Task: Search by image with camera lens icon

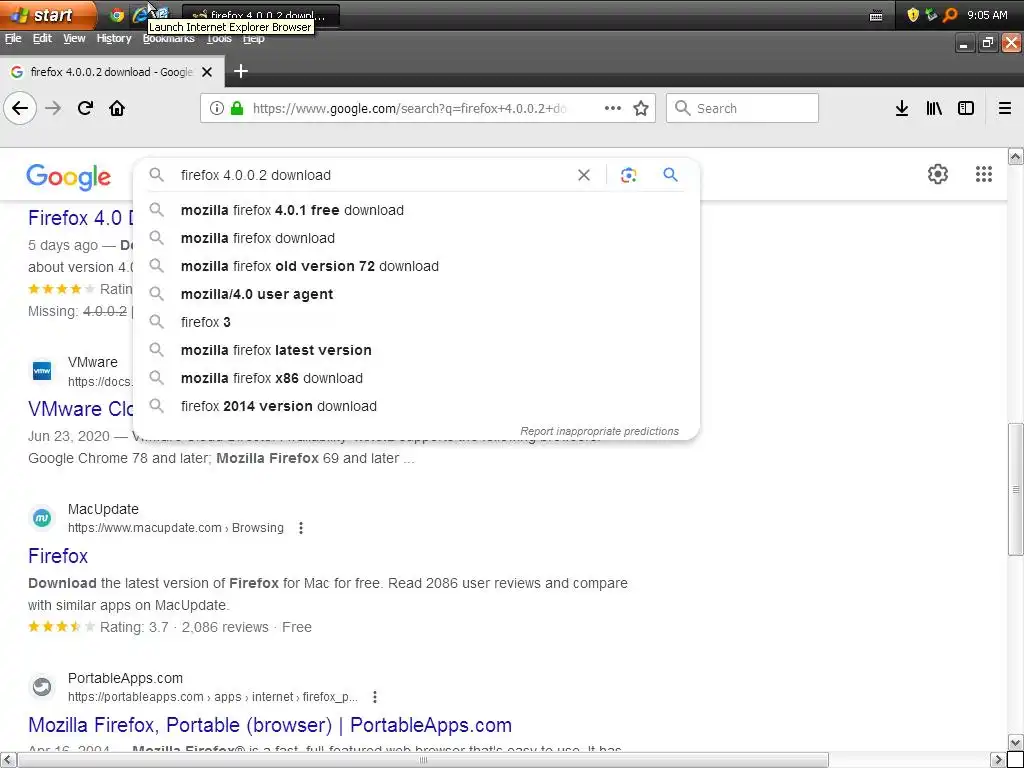Action: click(x=628, y=175)
